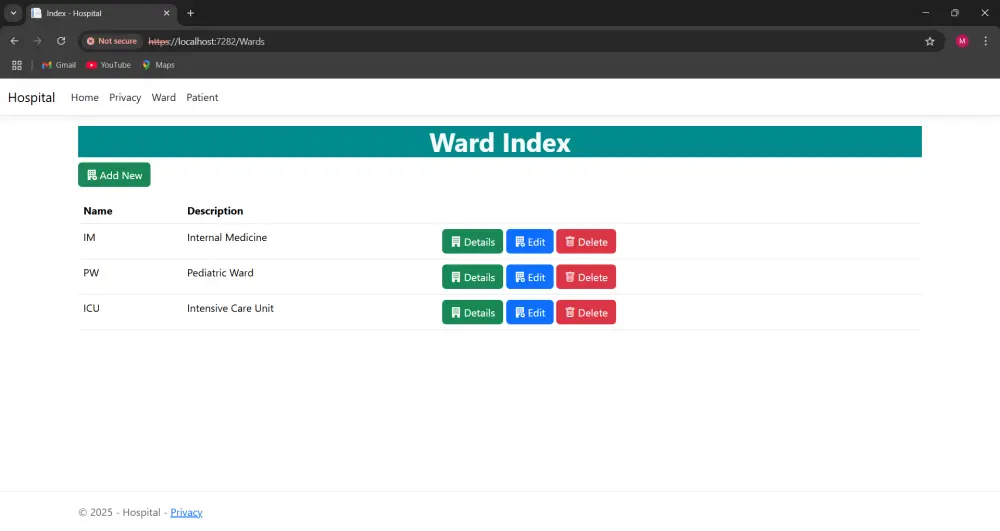Open the Patient nav item
Image resolution: width=1000 pixels, height=531 pixels.
[x=202, y=98]
